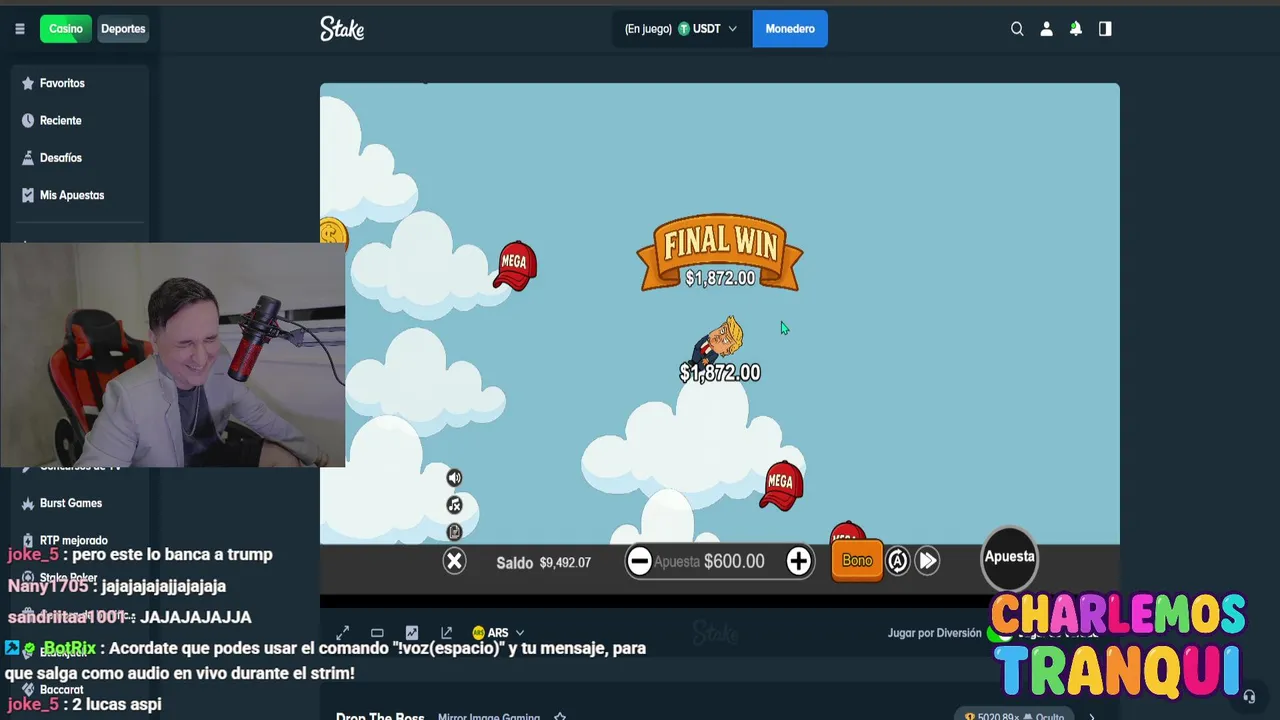1280x720 pixels.
Task: Click the Saldo $9,492.07 balance
Action: tap(543, 562)
